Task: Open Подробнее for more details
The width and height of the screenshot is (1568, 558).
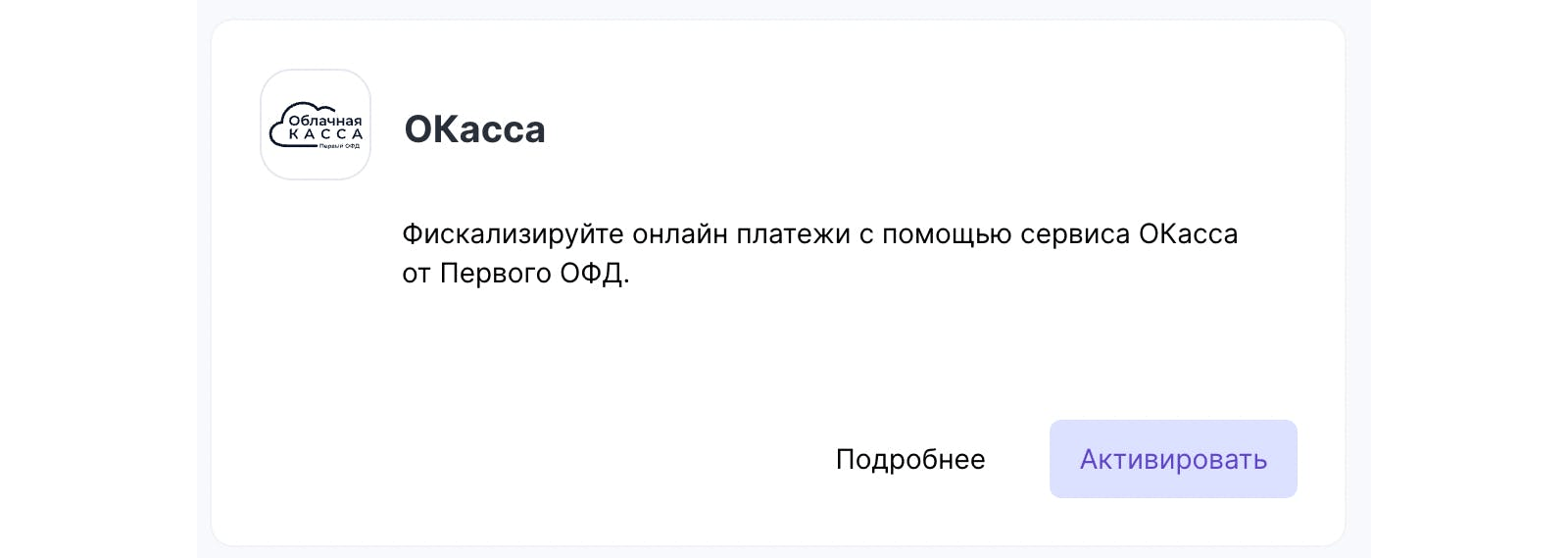Action: tap(910, 459)
